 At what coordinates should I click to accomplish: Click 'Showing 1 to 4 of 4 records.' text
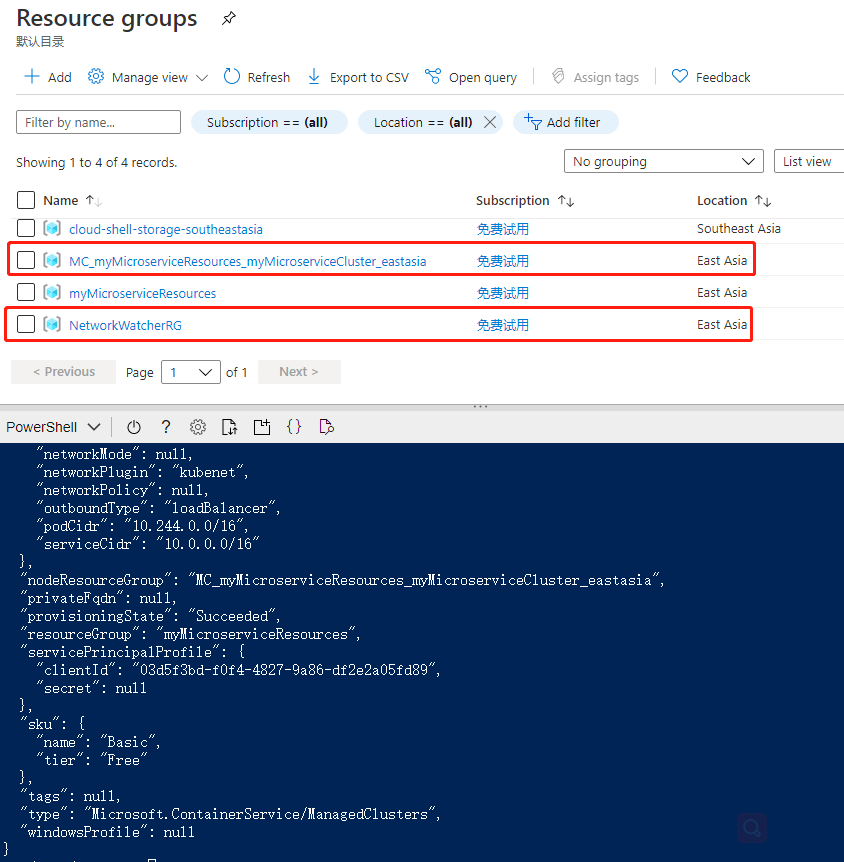click(x=96, y=162)
